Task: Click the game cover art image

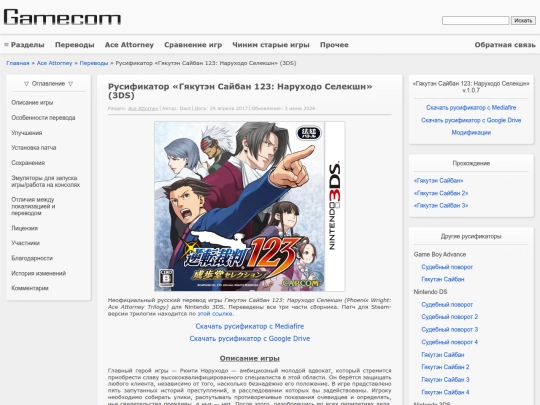Action: tap(250, 206)
